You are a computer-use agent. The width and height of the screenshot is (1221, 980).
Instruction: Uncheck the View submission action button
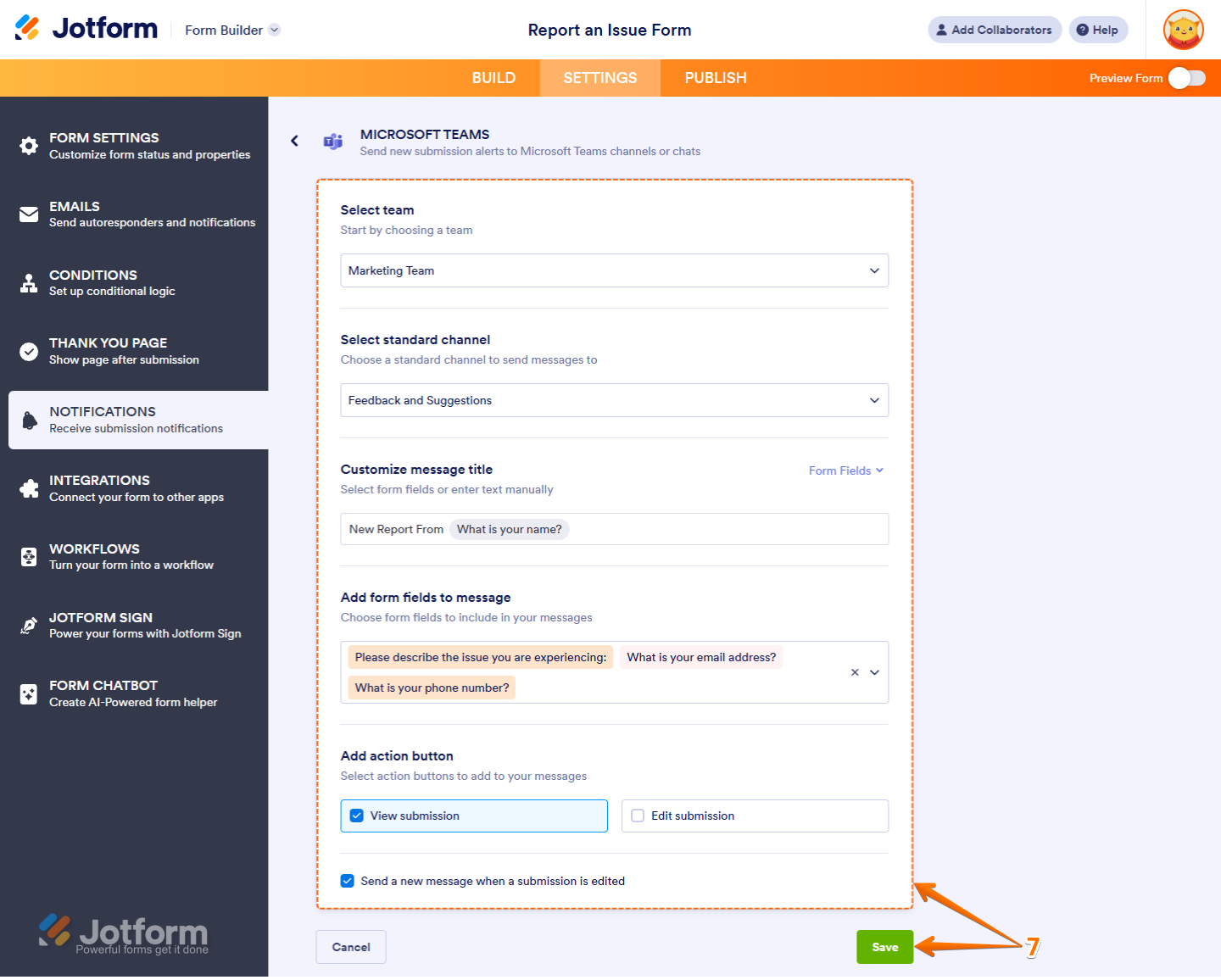point(357,816)
